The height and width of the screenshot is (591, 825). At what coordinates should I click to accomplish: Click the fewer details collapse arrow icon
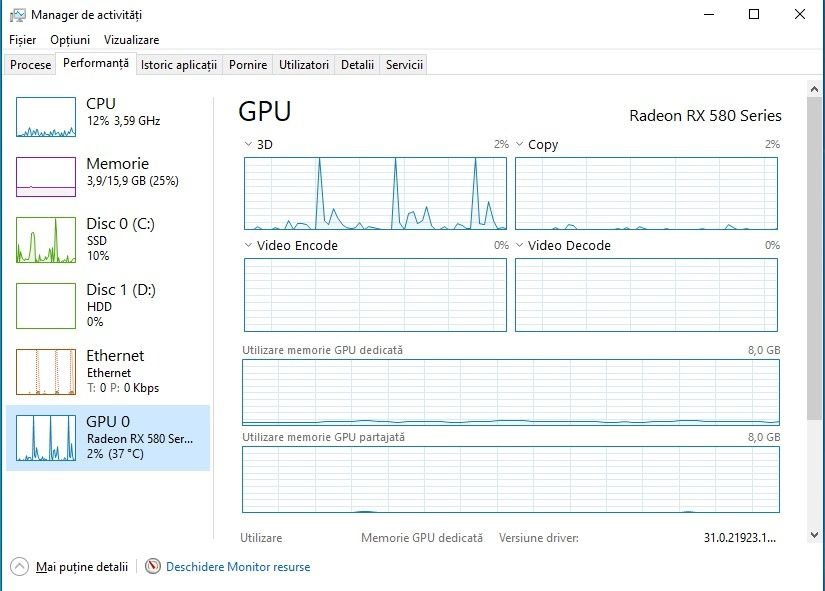[x=20, y=567]
